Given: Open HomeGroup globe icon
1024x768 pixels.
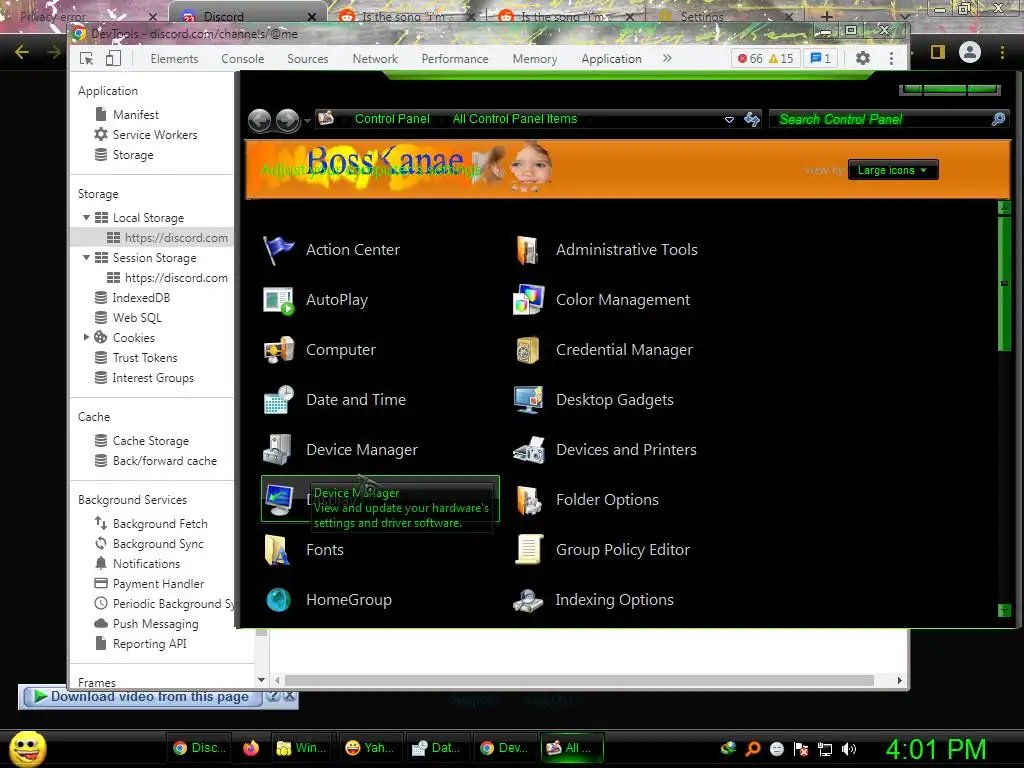Looking at the screenshot, I should tap(279, 600).
